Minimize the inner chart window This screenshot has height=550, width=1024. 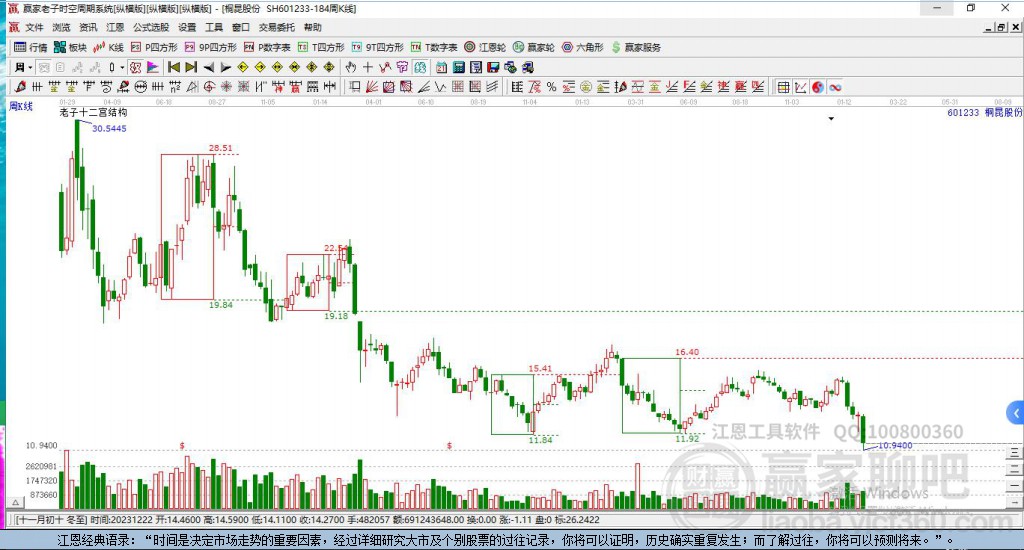click(989, 27)
